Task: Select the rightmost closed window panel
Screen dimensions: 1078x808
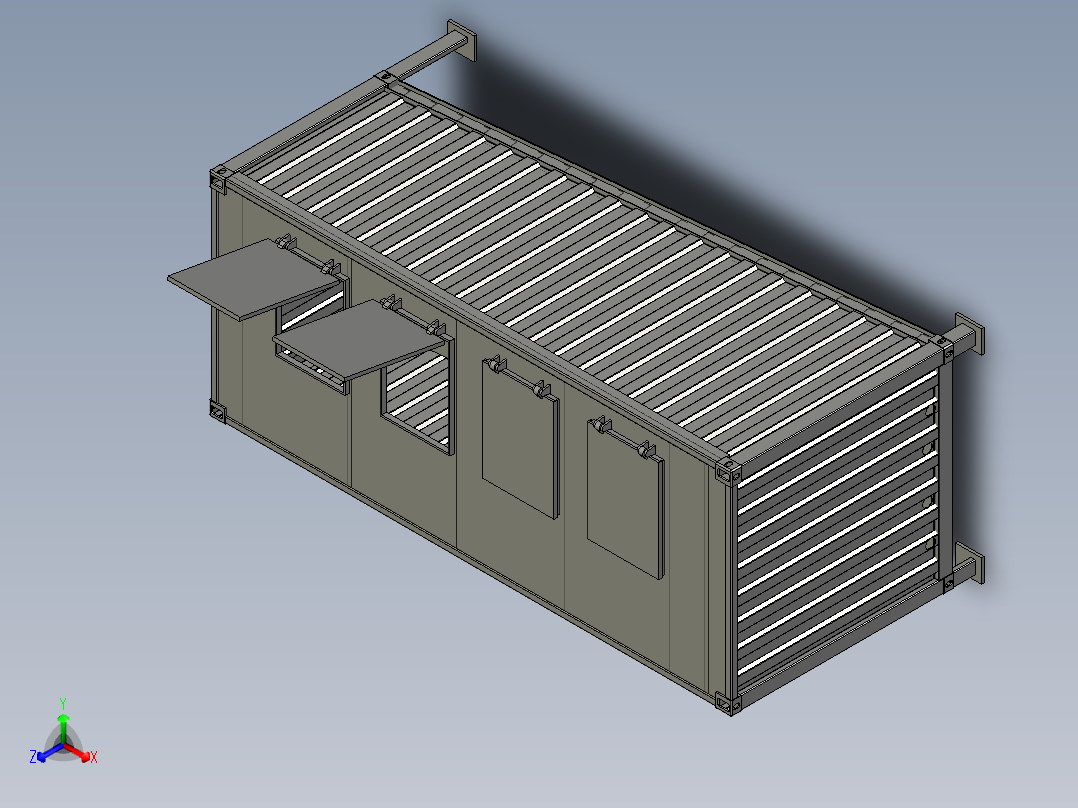Action: click(x=626, y=499)
